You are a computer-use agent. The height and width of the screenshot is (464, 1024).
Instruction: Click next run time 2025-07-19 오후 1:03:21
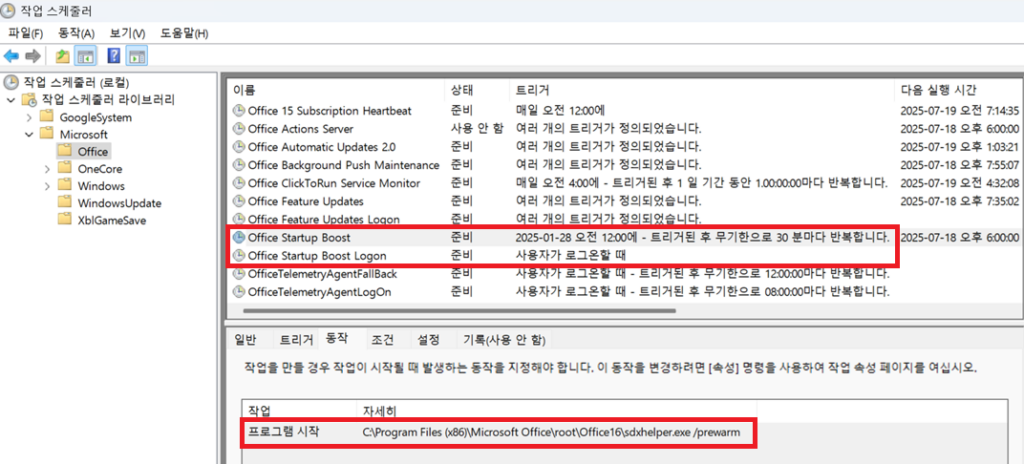point(961,147)
